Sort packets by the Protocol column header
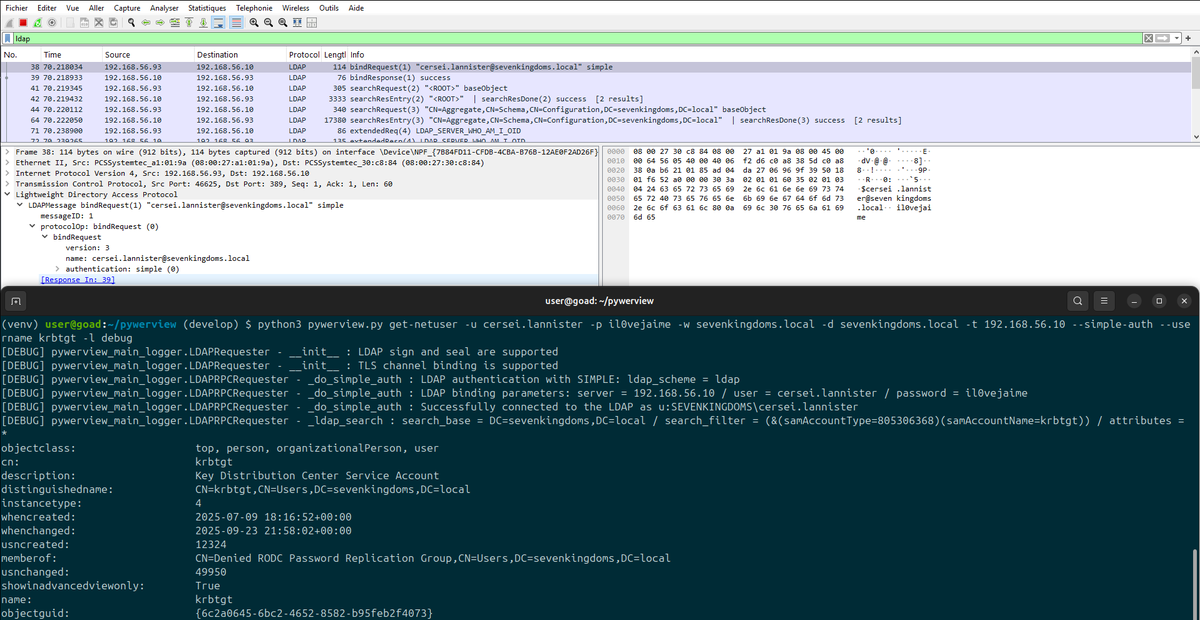 pyautogui.click(x=304, y=54)
